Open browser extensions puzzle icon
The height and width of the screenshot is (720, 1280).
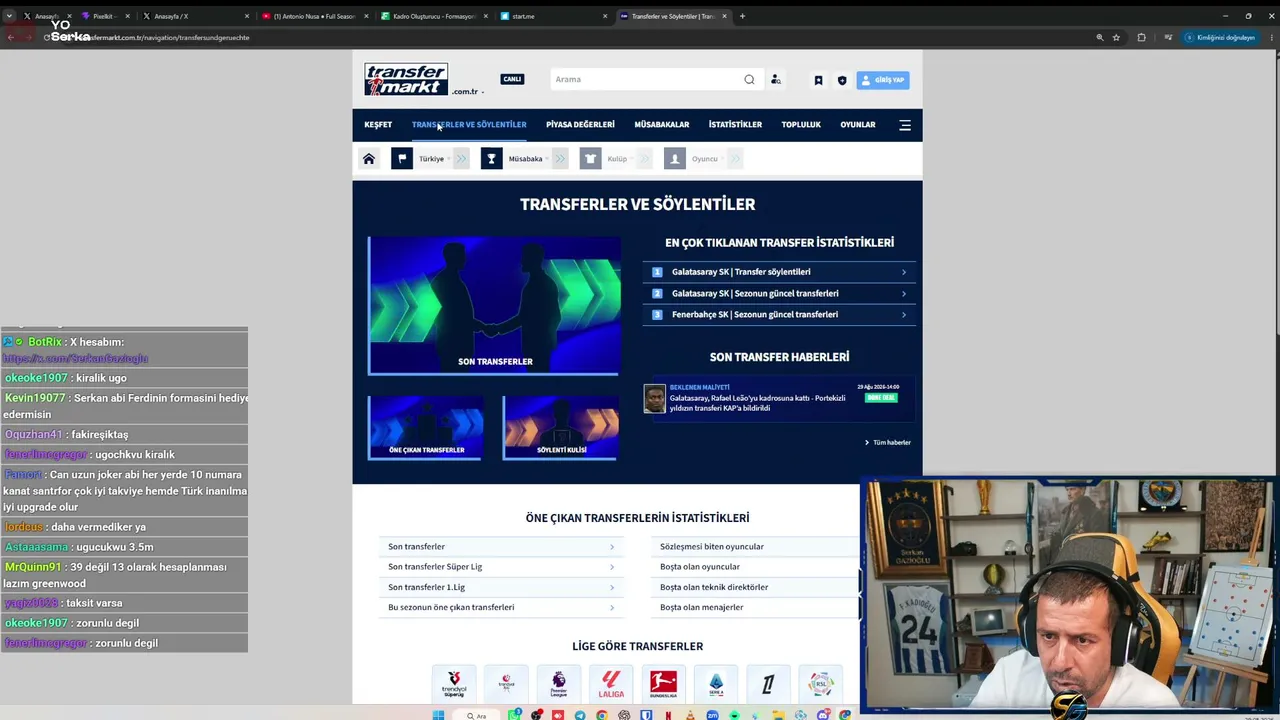1142,38
